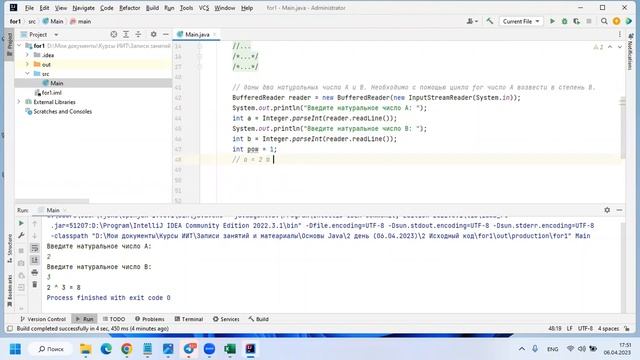This screenshot has width=640, height=360.
Task: Toggle Soft-Wrap icon in Run console
Action: [35, 248]
